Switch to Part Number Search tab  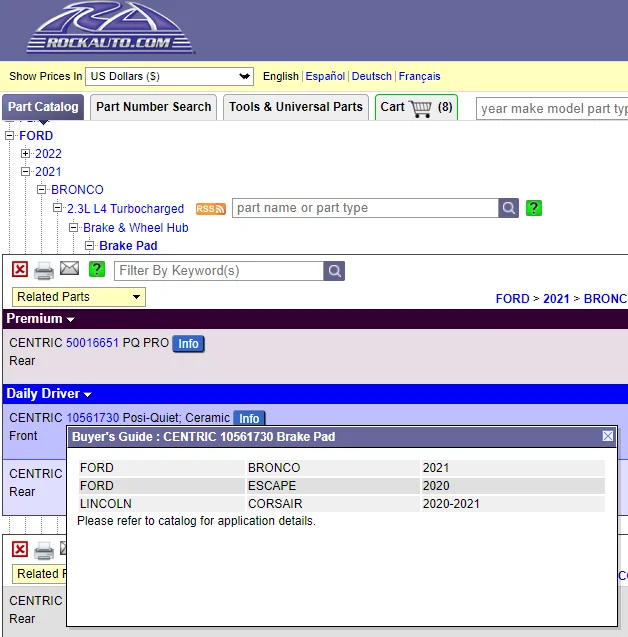tap(154, 107)
